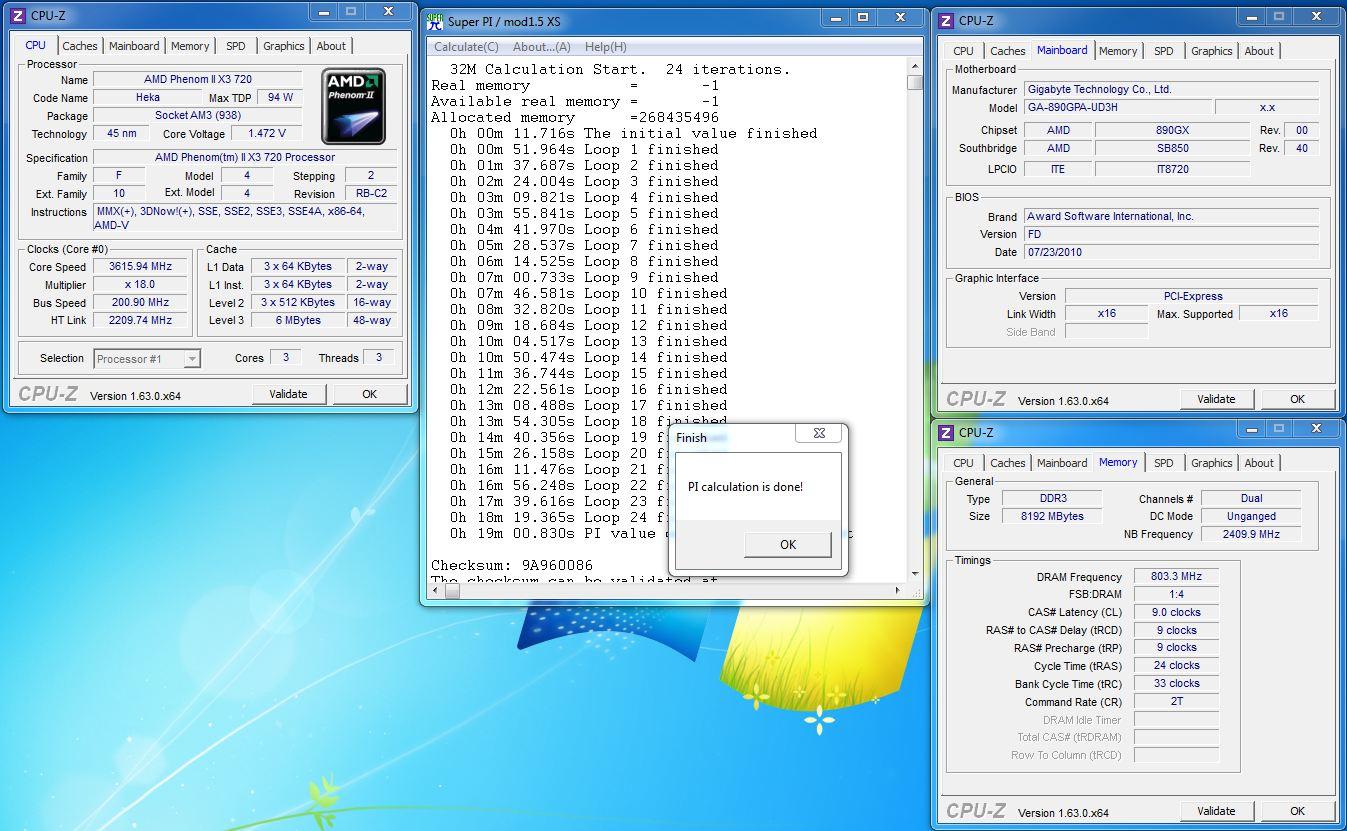The width and height of the screenshot is (1347, 831).
Task: Click the CAS# Latency value 9.0 clocks
Action: coord(1176,612)
